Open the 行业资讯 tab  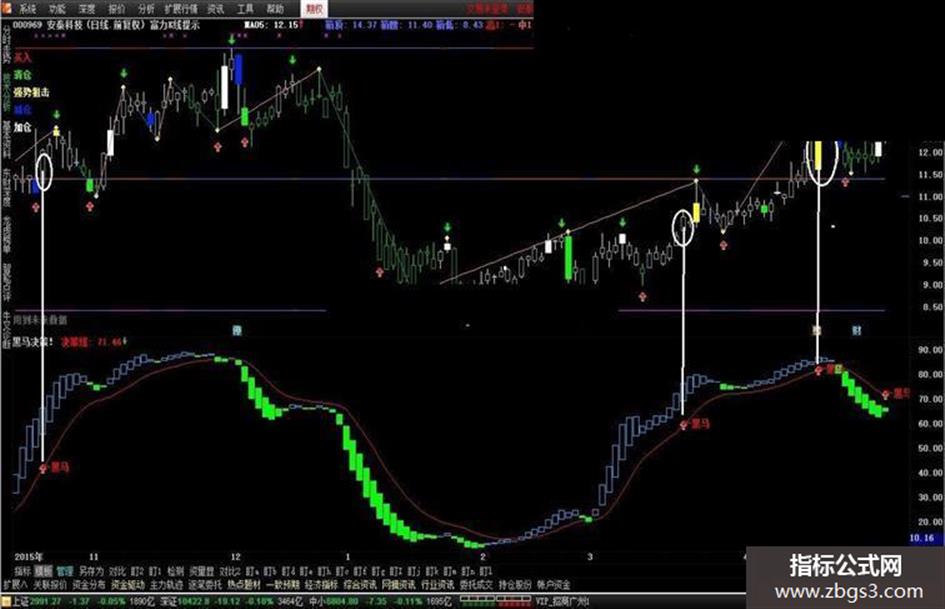(x=437, y=584)
